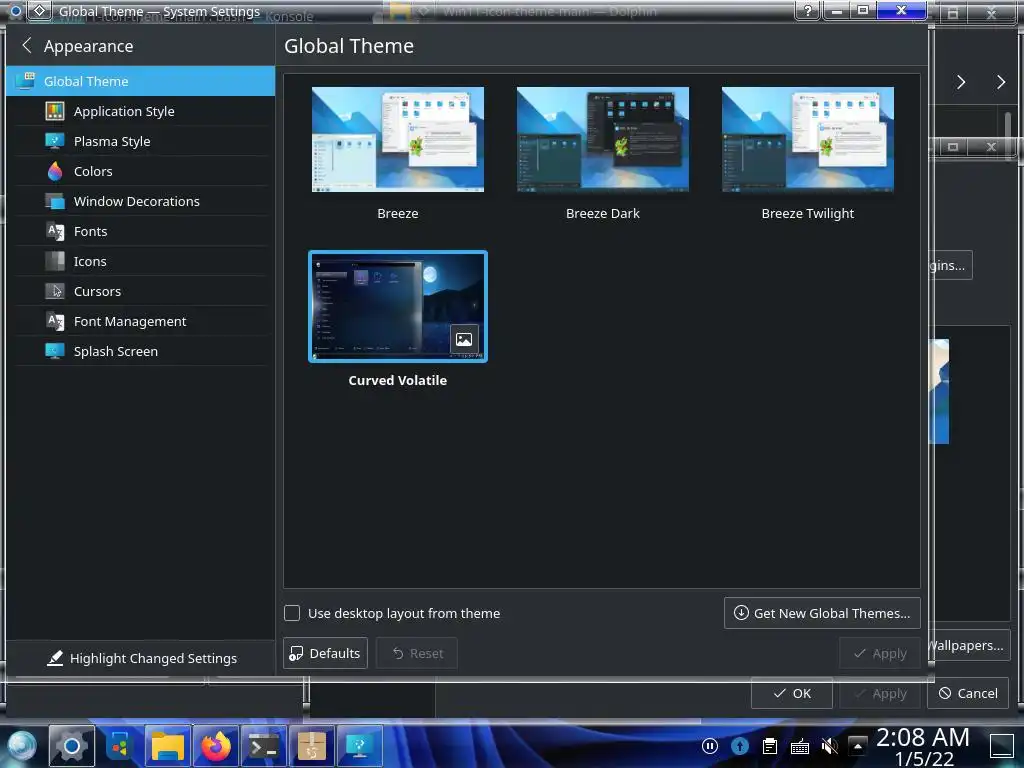Screen dimensions: 1024x768
Task: Click the Colors droplet icon
Action: [55, 171]
